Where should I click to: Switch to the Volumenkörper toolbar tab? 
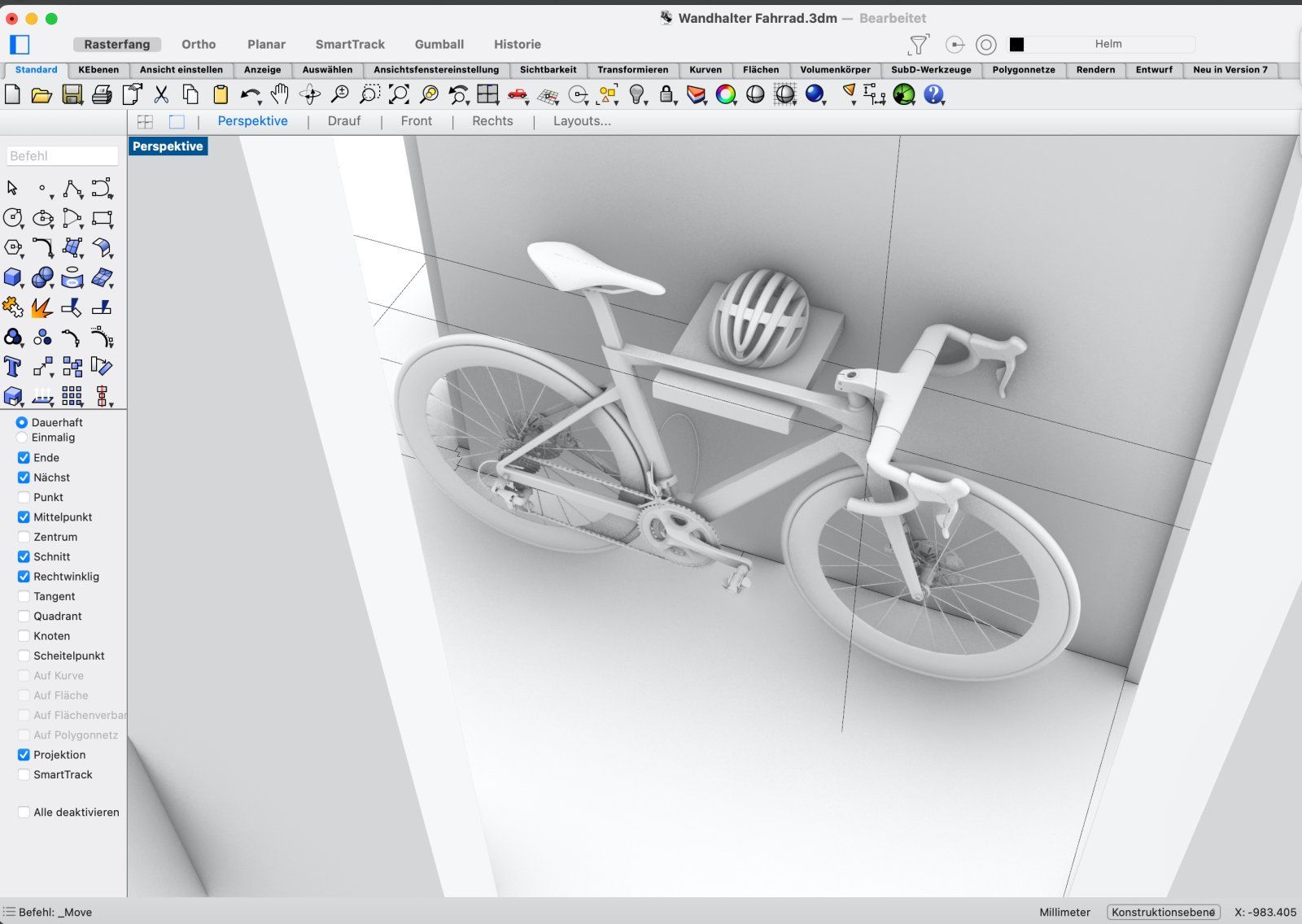click(834, 70)
